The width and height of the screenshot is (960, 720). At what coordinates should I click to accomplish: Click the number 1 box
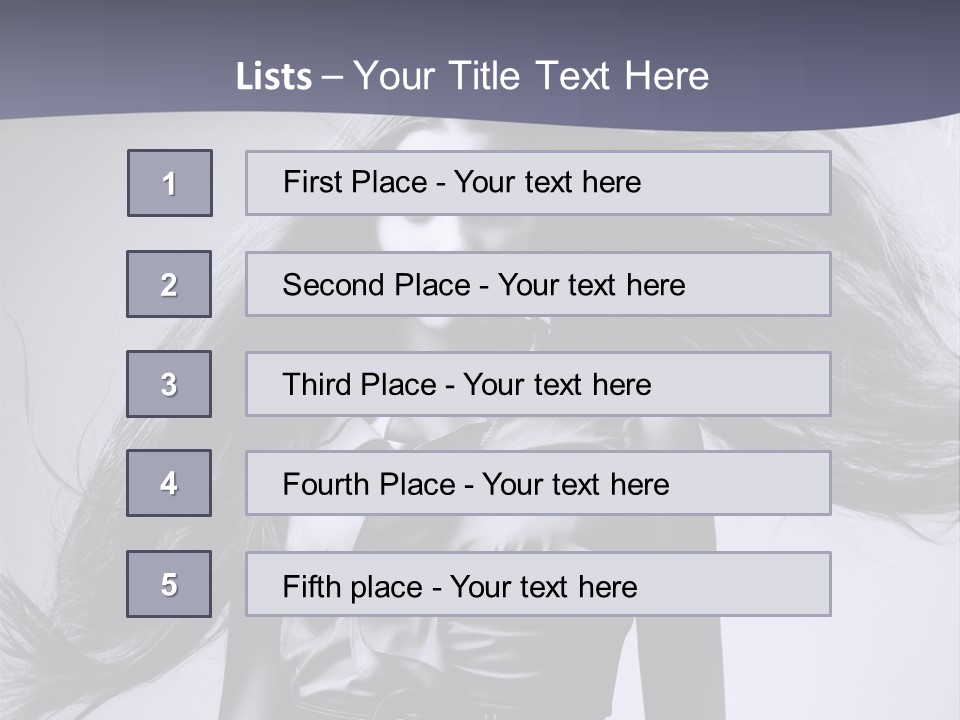click(x=170, y=183)
